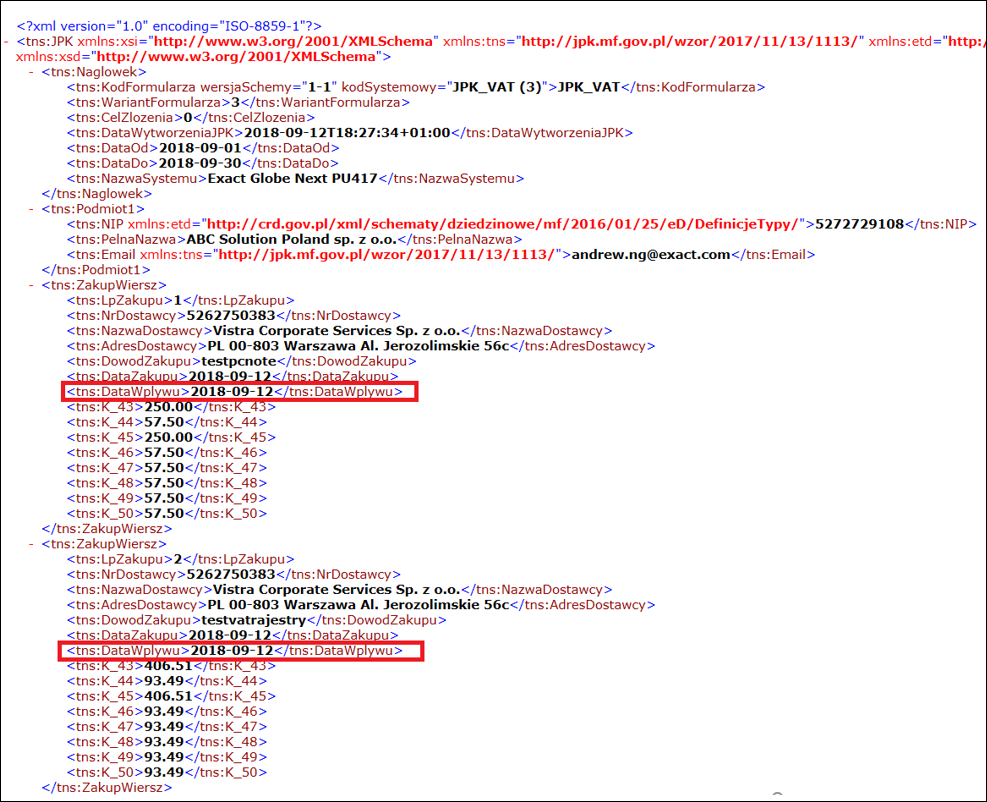Click the andrew.ng@exact.com email value

tap(650, 255)
